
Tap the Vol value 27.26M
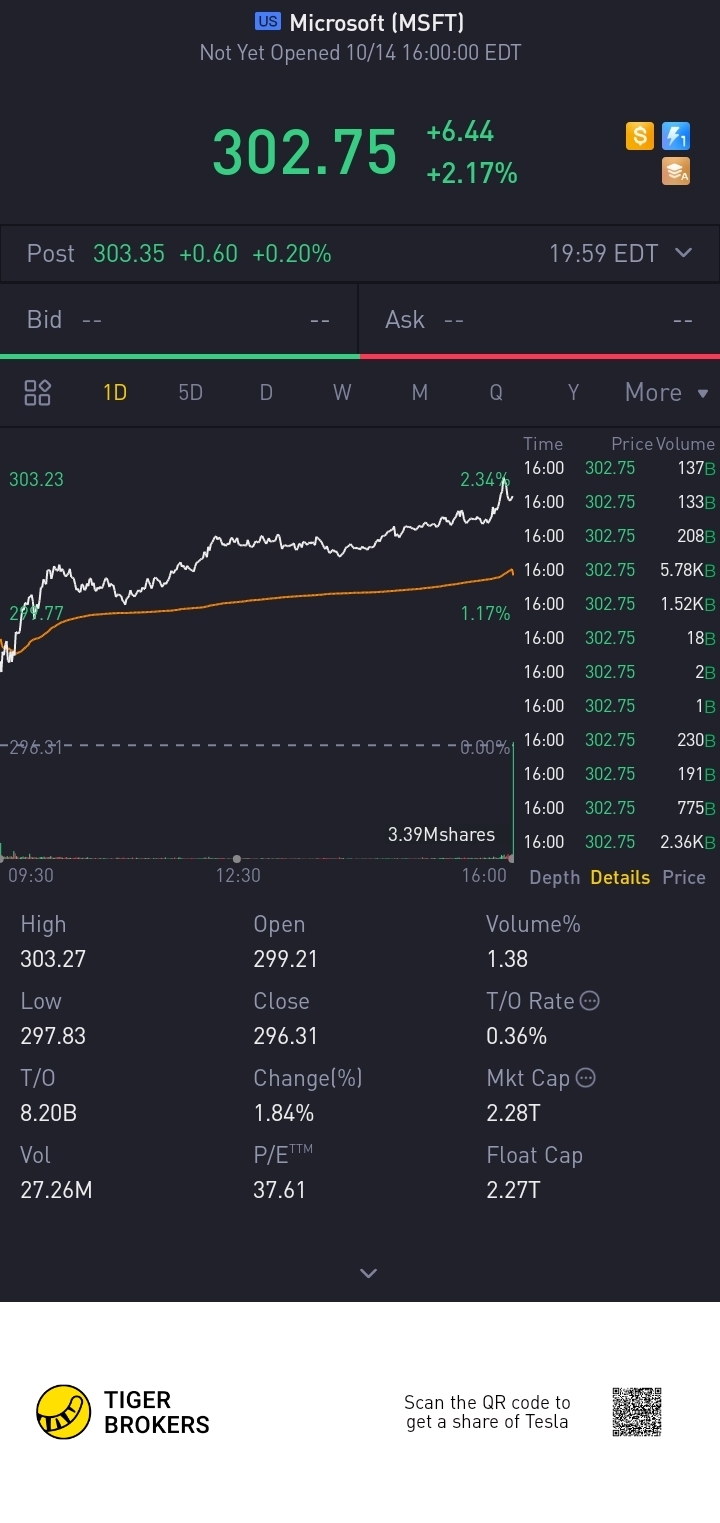[x=56, y=1190]
